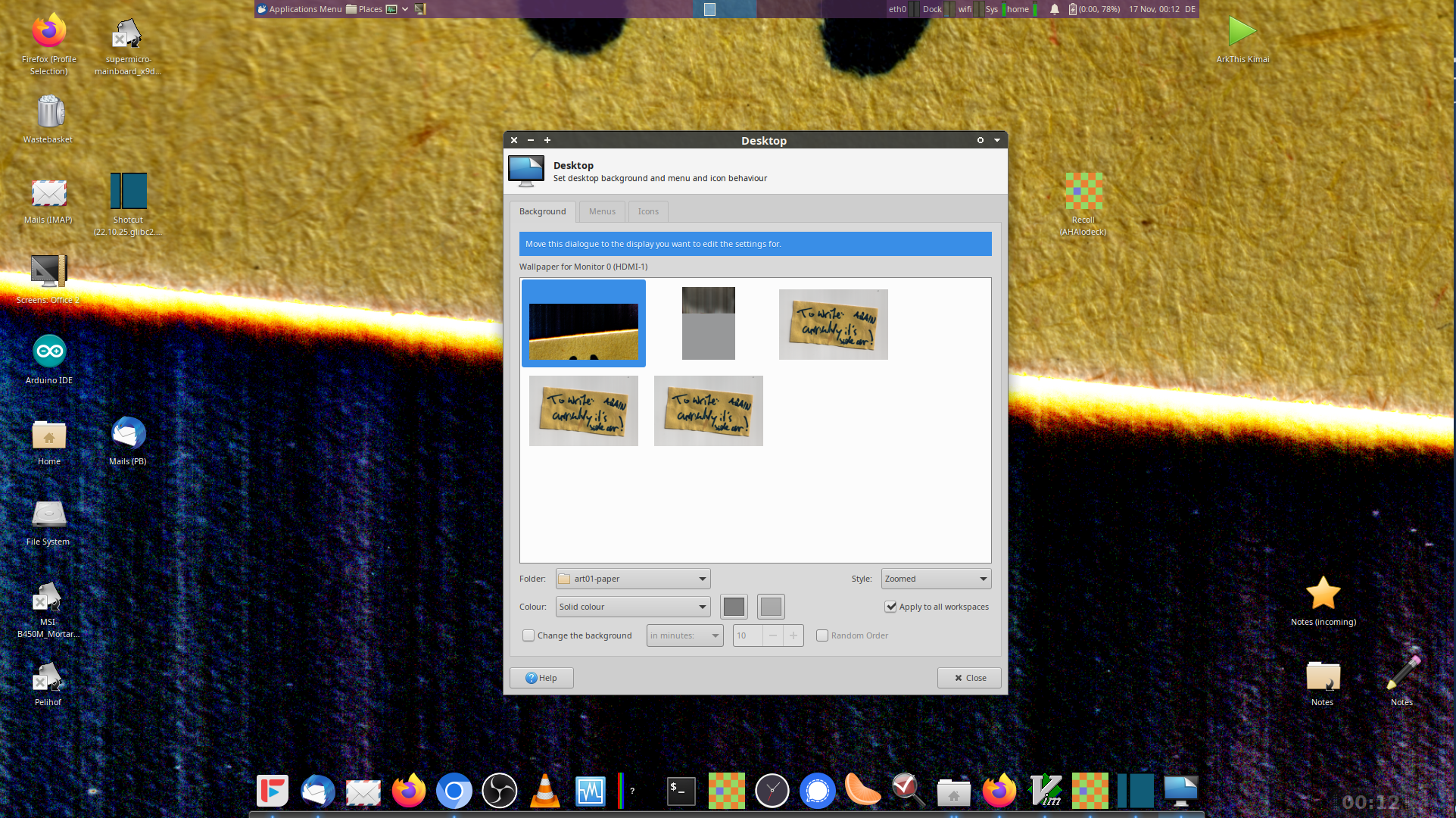Open the Shotcut desktop launcher
This screenshot has height=818, width=1456.
(x=128, y=192)
